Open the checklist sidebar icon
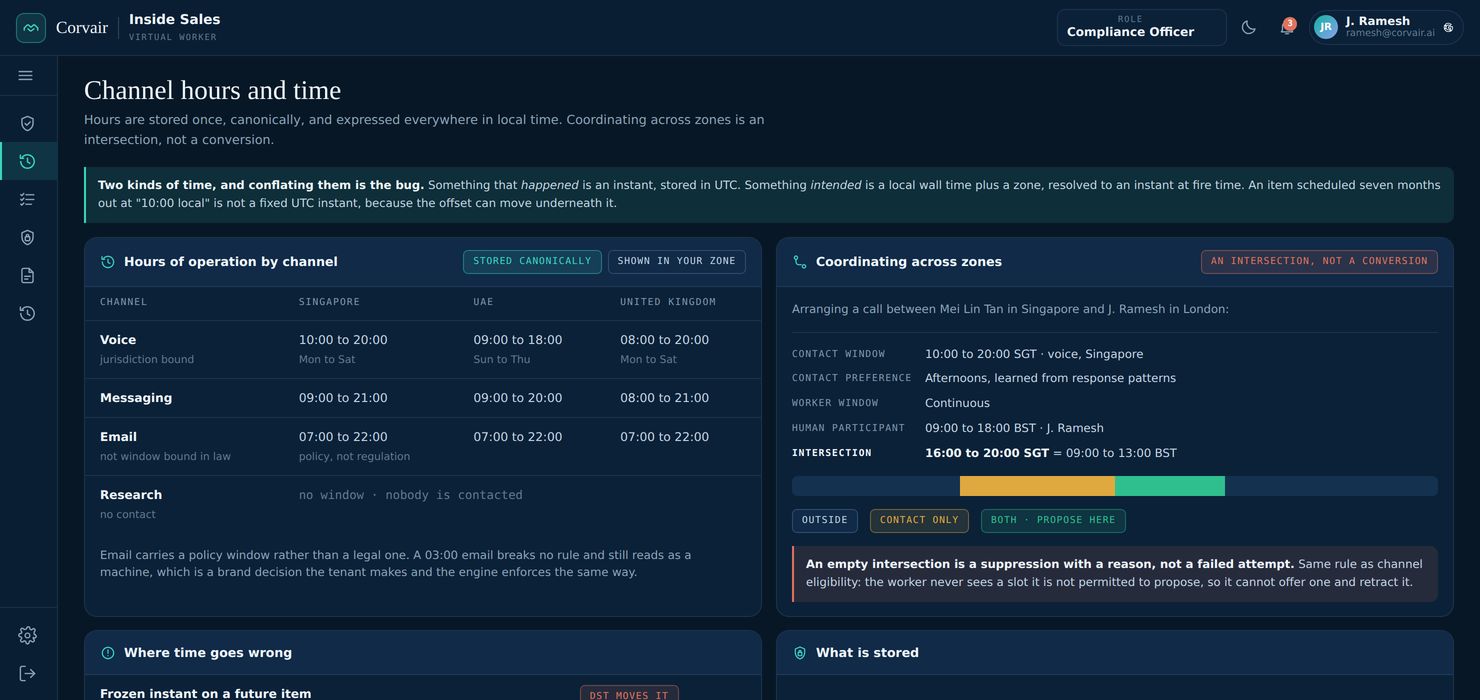The width and height of the screenshot is (1480, 700). pos(27,199)
